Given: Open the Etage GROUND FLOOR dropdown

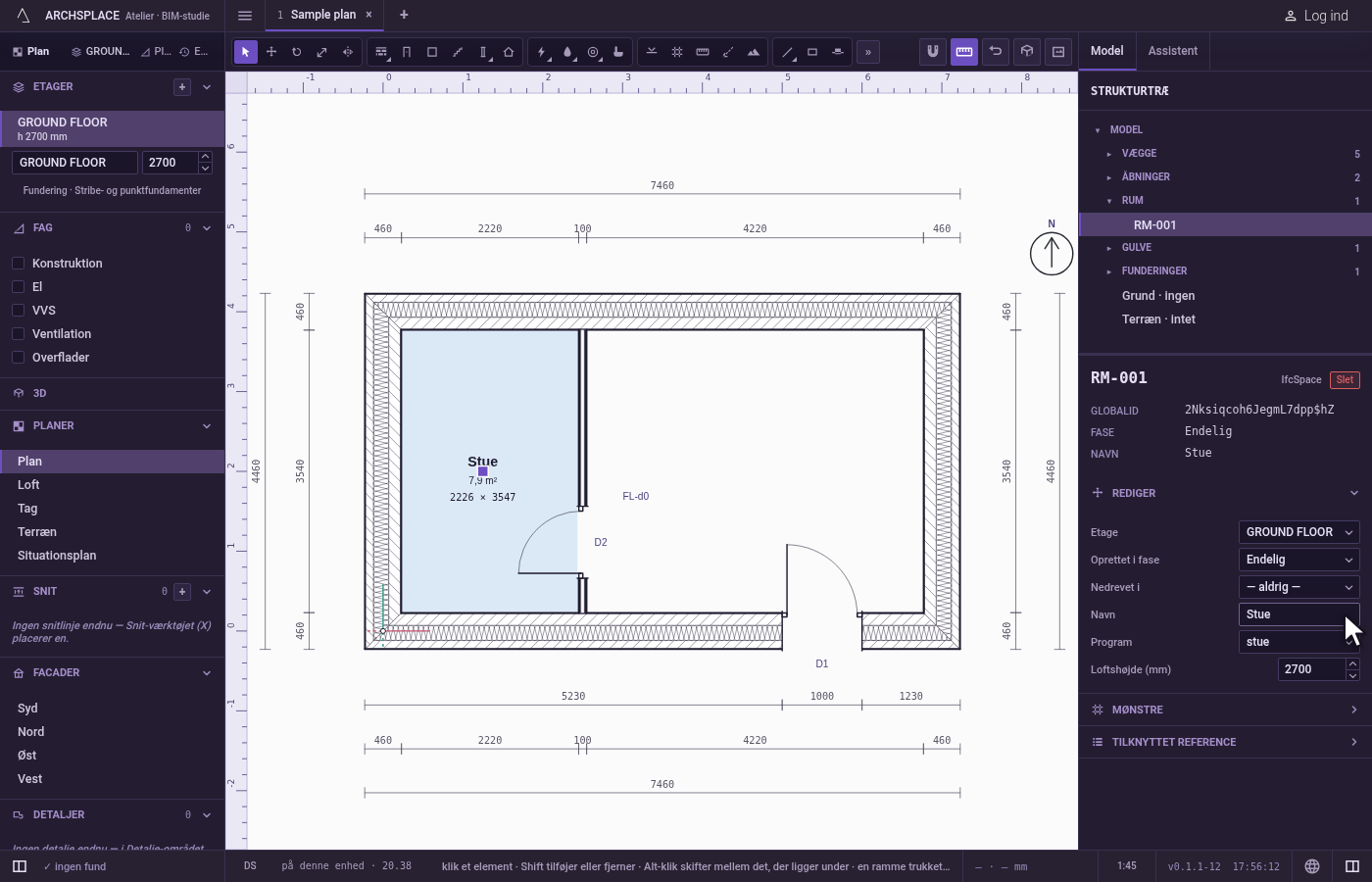Looking at the screenshot, I should 1299,532.
